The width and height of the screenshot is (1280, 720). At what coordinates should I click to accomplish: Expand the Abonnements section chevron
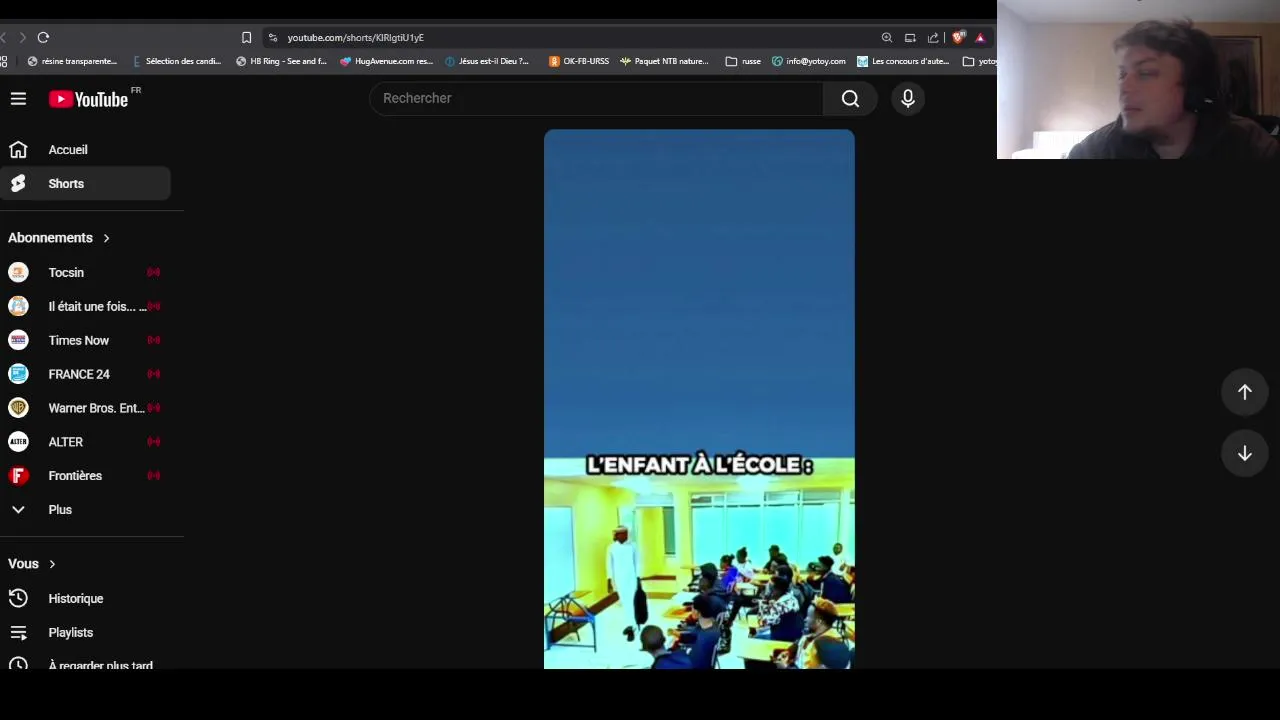[x=106, y=238]
